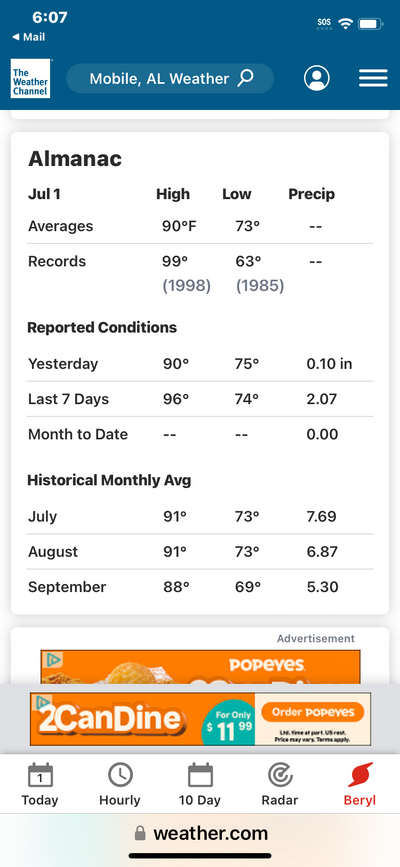Screen dimensions: 400x867
Task: Open the hamburger menu
Action: (x=373, y=79)
